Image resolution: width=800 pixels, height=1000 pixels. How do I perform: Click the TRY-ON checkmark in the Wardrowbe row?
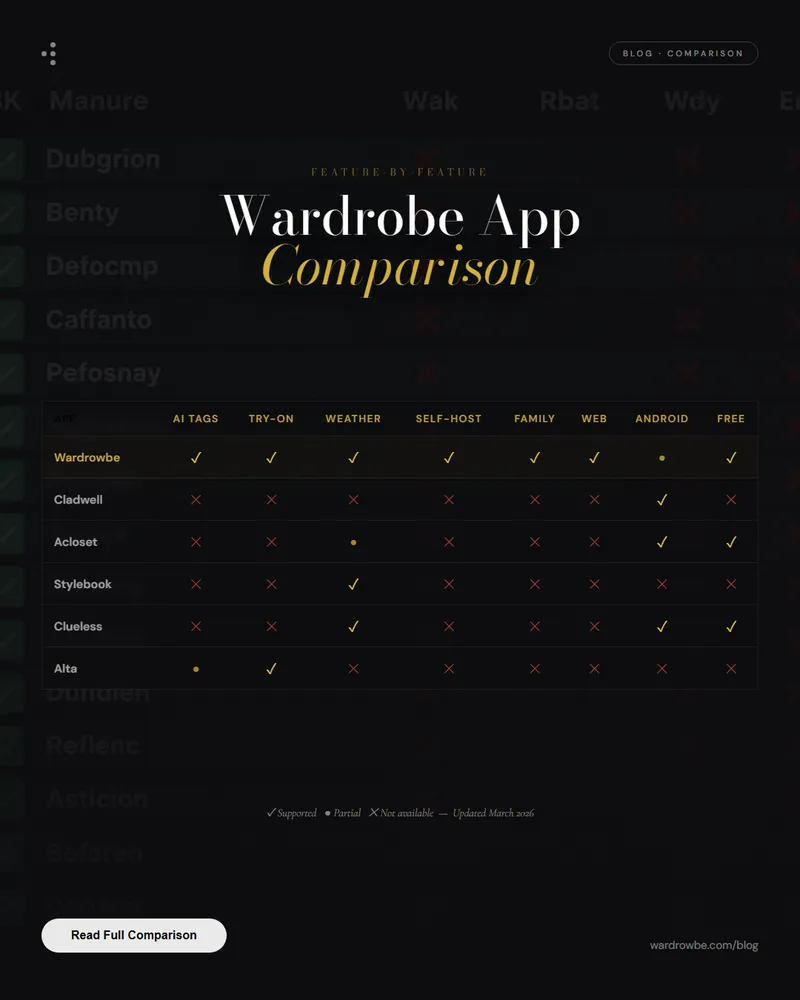[x=271, y=457]
